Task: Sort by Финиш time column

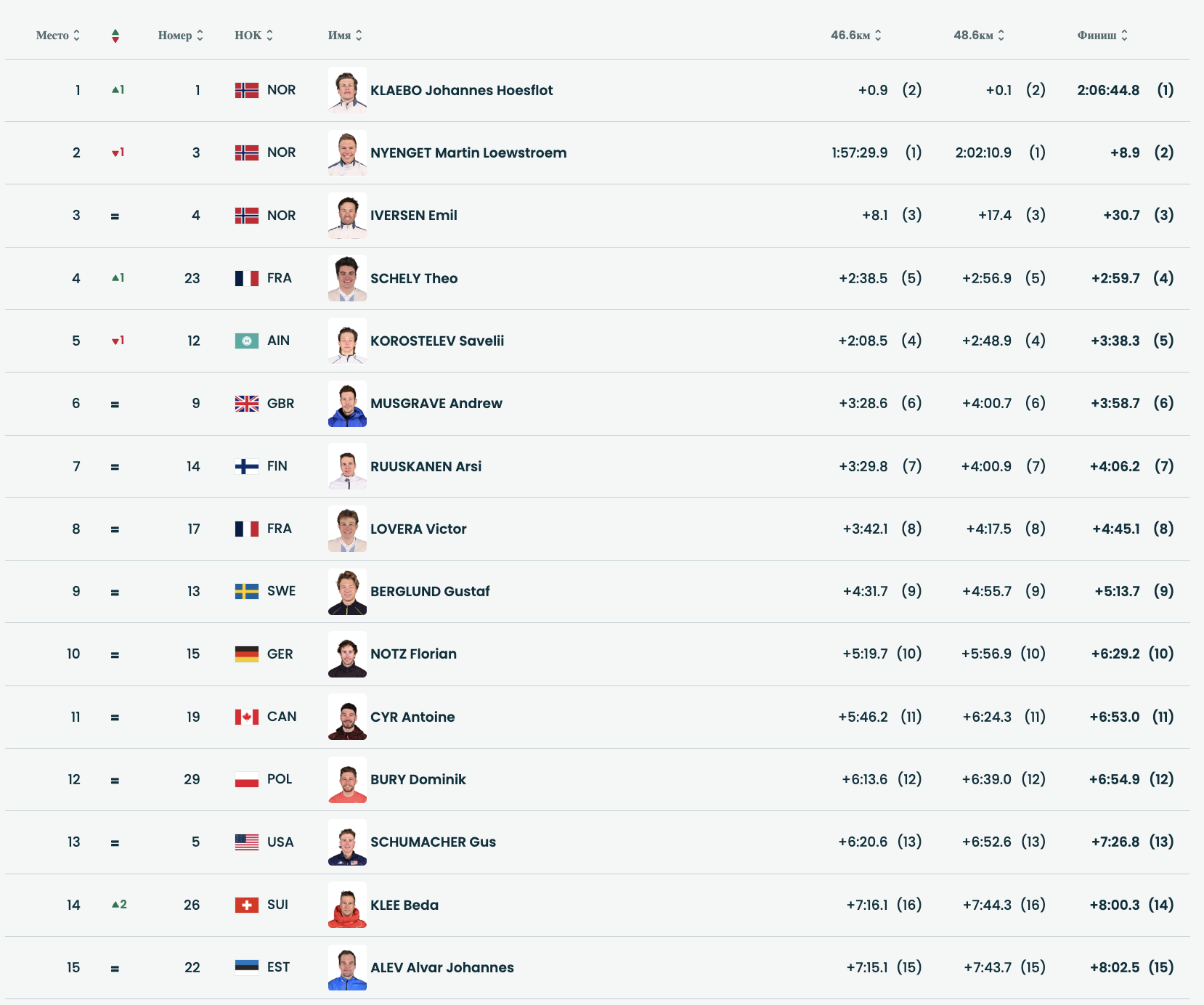Action: point(1102,36)
